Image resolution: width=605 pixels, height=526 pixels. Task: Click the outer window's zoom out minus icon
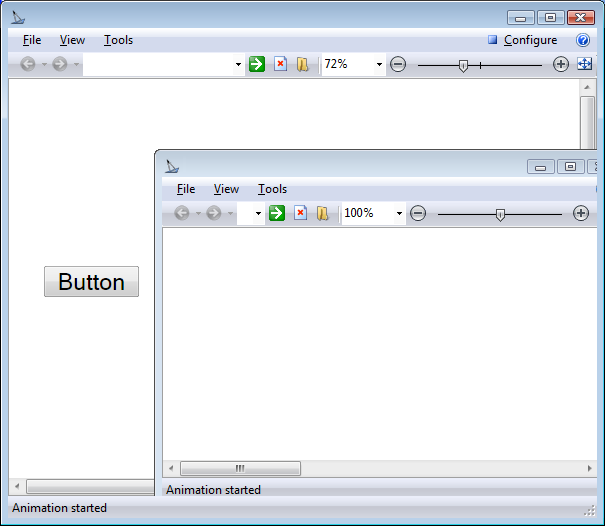pyautogui.click(x=398, y=64)
